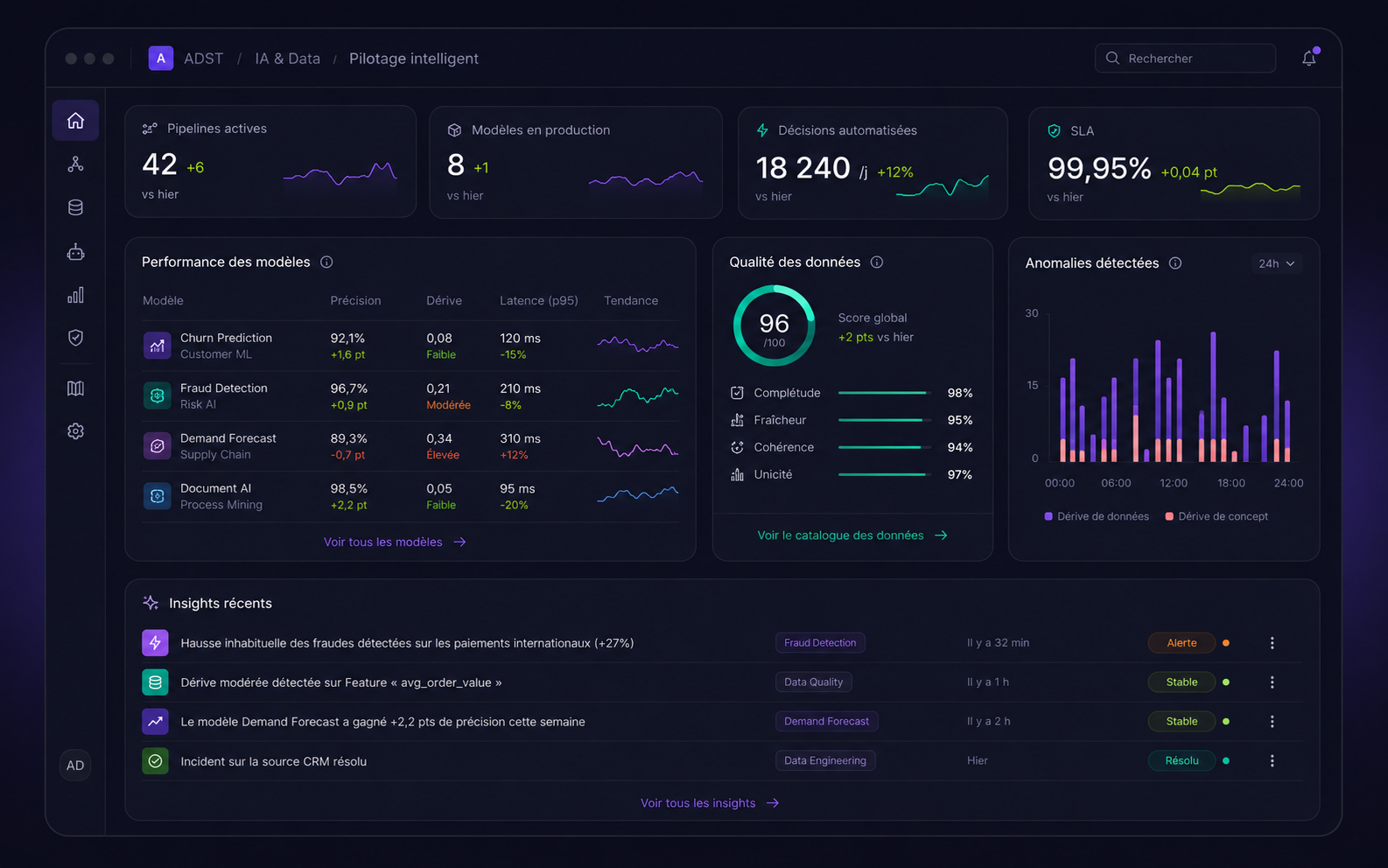Toggle Dérive de concept legend swatch

[1169, 516]
